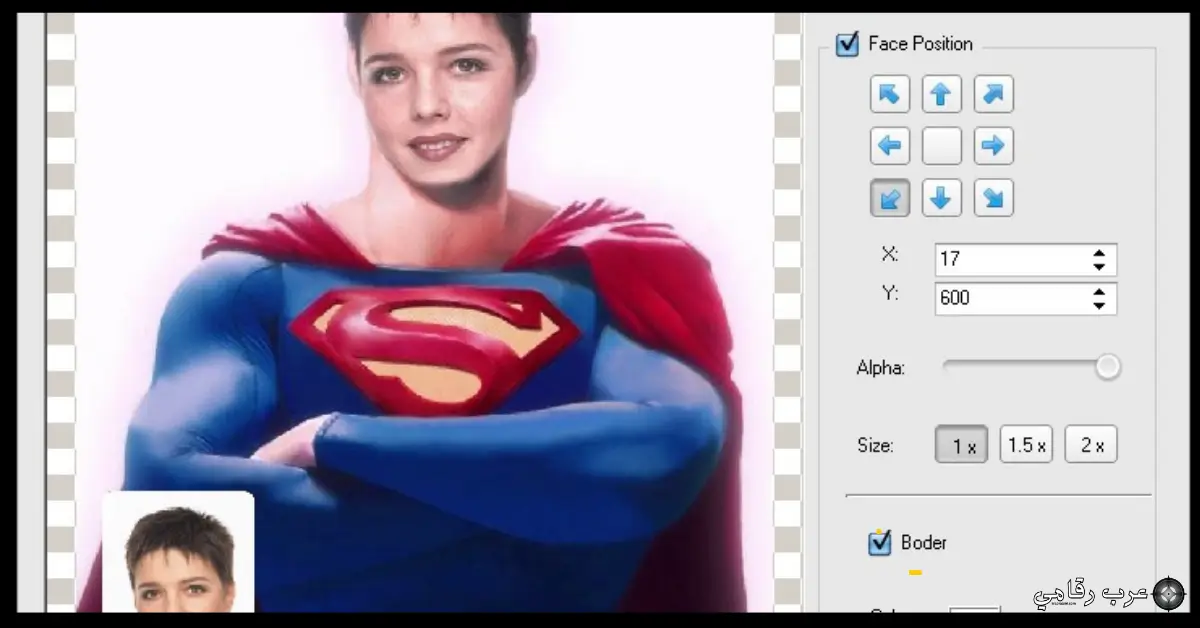This screenshot has width=1200, height=628.
Task: Increase X value with up spinner
Action: click(x=1099, y=253)
